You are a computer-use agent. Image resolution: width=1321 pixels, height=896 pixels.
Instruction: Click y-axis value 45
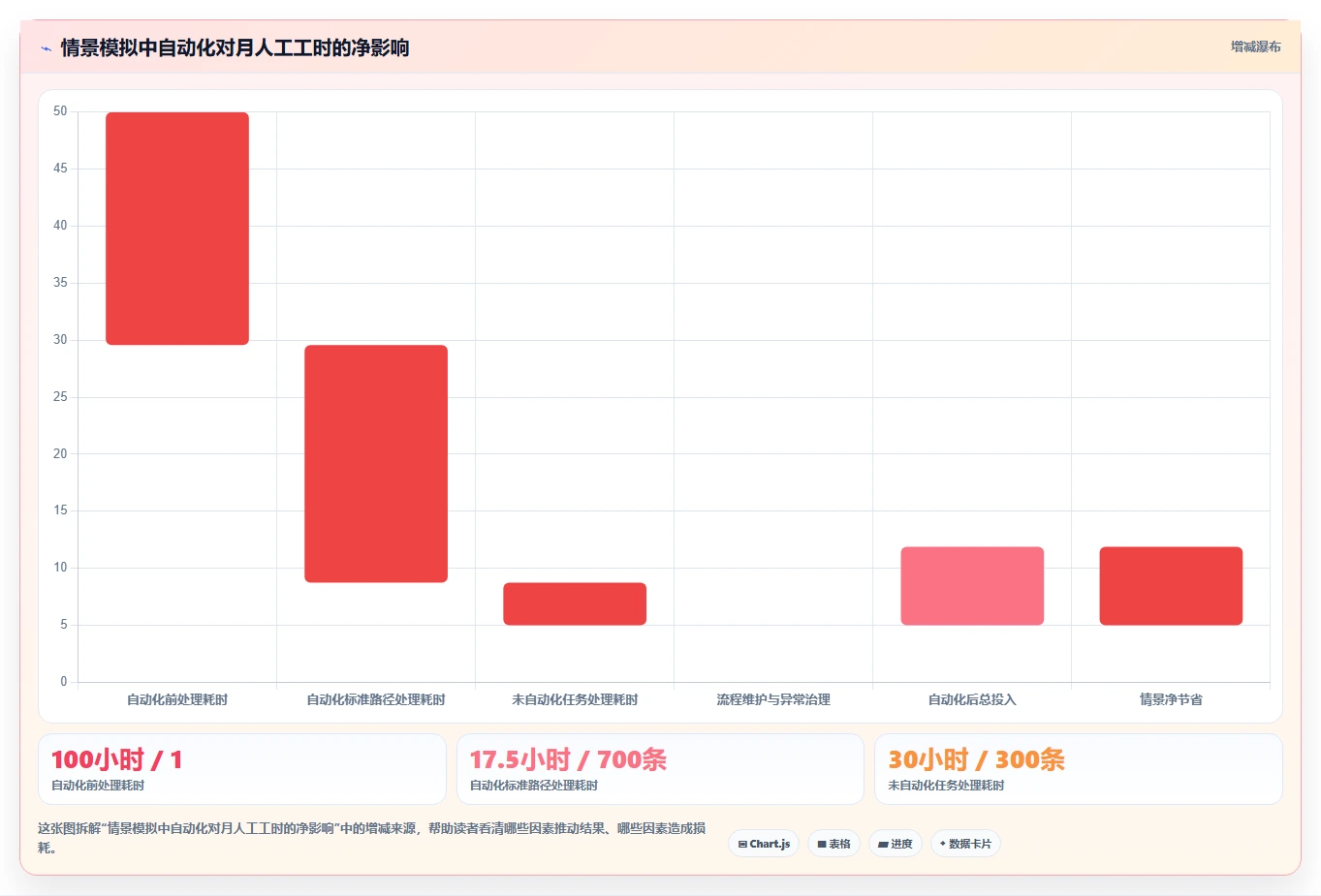(60, 169)
